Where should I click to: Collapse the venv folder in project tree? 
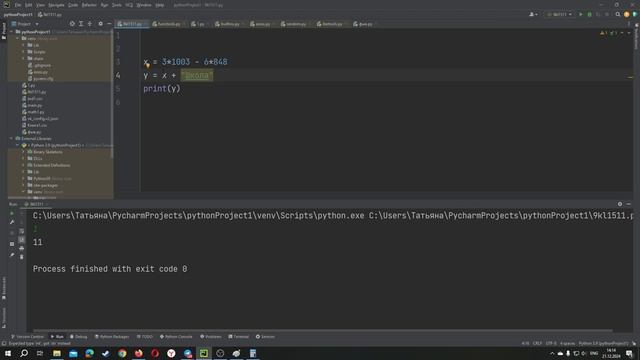[18, 38]
